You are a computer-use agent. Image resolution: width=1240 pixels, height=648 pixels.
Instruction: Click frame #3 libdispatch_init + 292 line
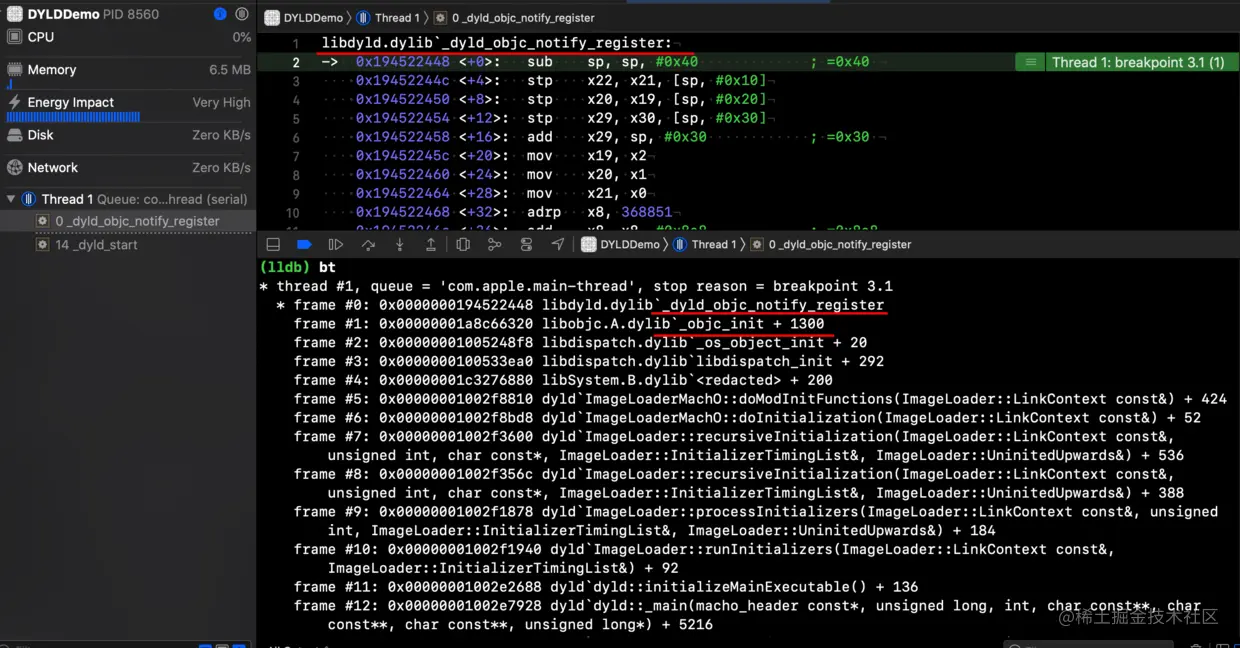(x=589, y=361)
